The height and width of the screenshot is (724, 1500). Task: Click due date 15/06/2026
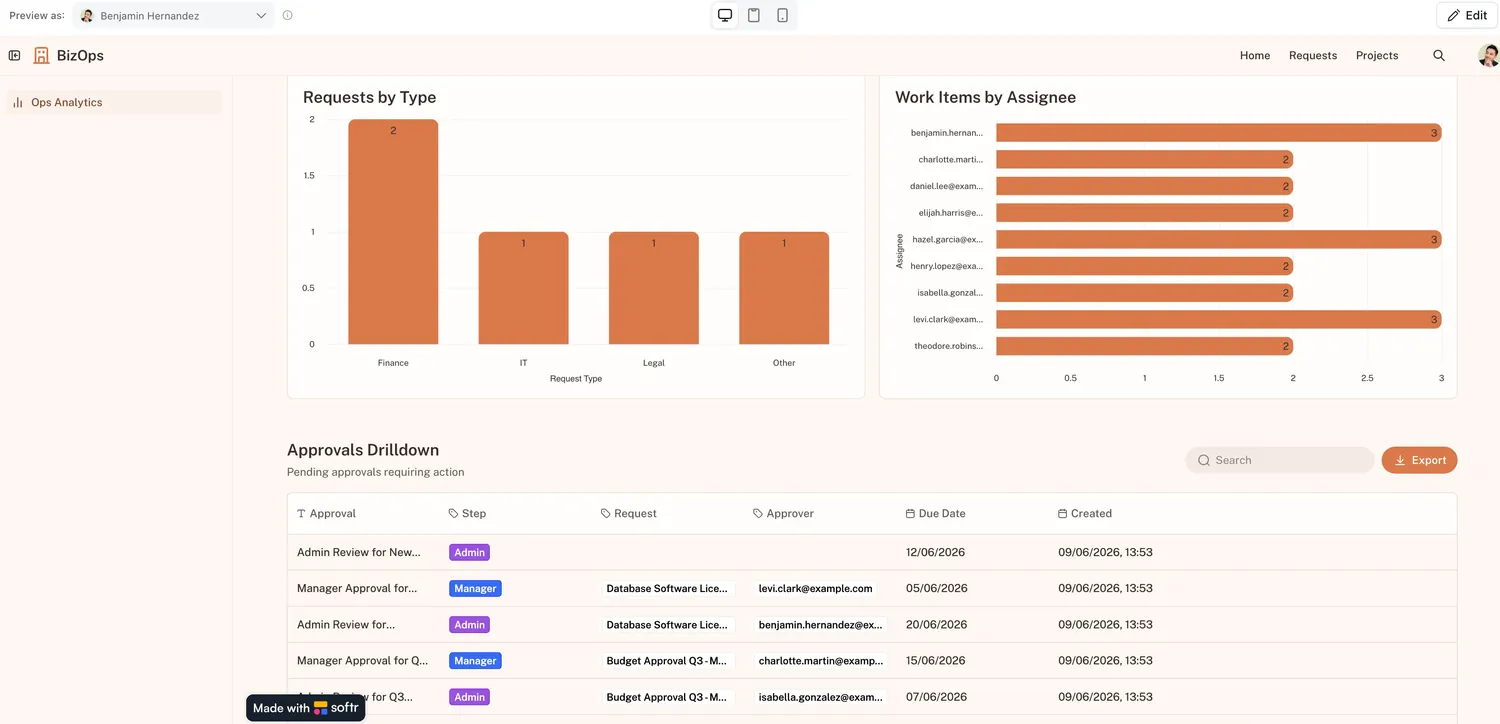click(x=935, y=661)
